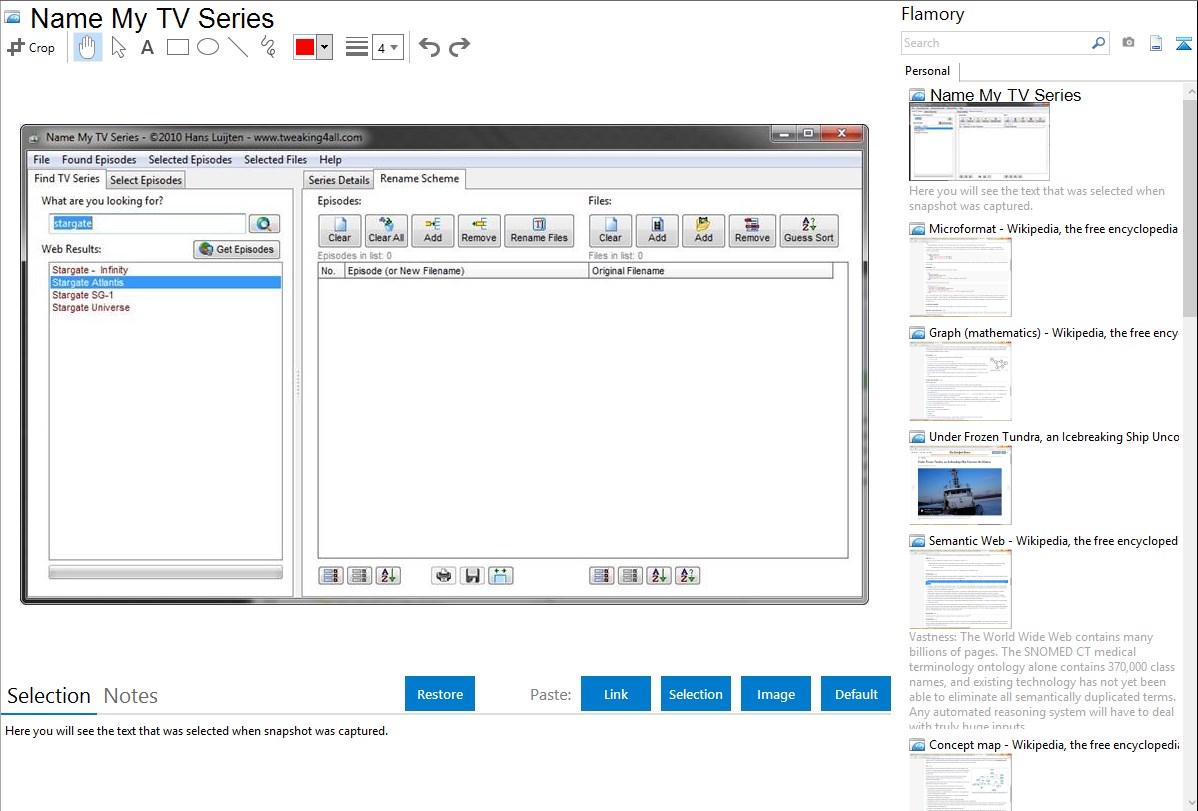Open the line width 4 dropdown
Screen dimensions: 1198x811
[x=388, y=48]
